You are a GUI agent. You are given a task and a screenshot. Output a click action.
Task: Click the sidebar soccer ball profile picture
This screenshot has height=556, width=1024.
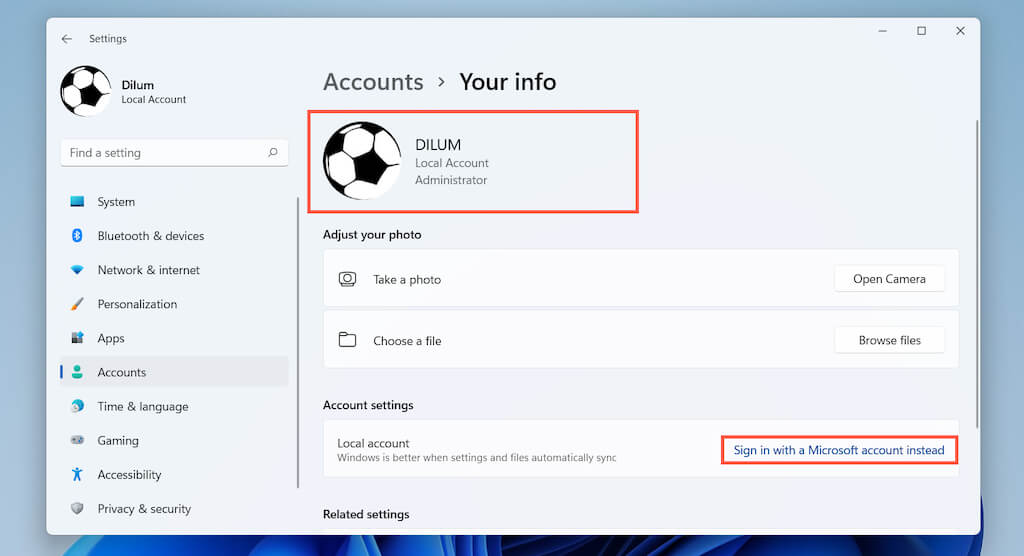click(x=85, y=91)
